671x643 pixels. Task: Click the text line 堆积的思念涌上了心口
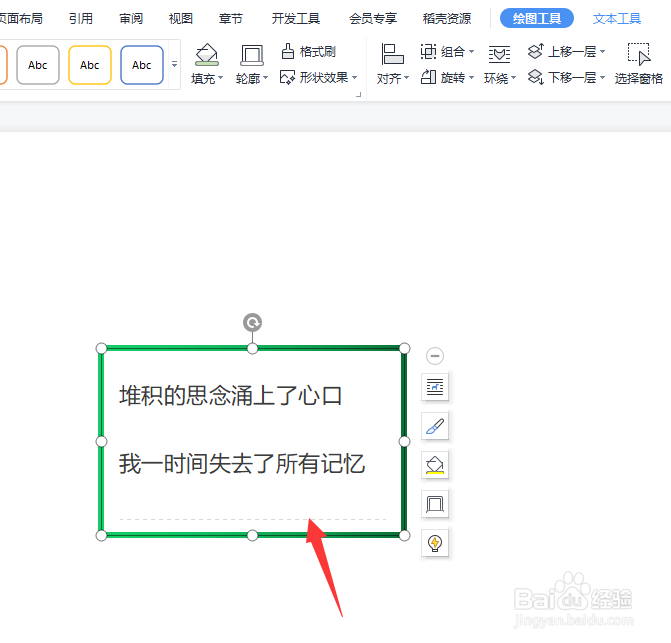coord(230,395)
